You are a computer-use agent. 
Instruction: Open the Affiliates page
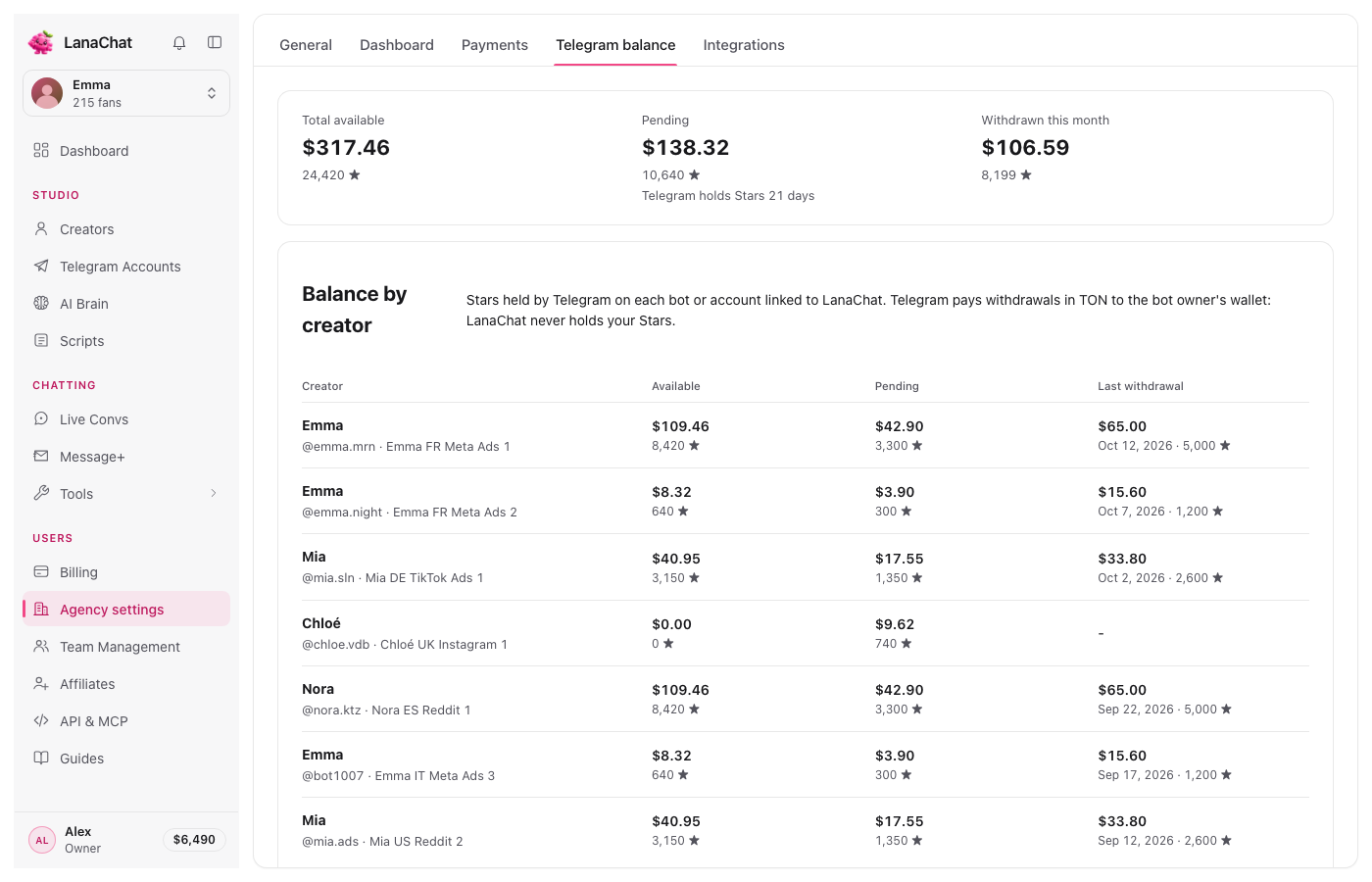(x=126, y=684)
